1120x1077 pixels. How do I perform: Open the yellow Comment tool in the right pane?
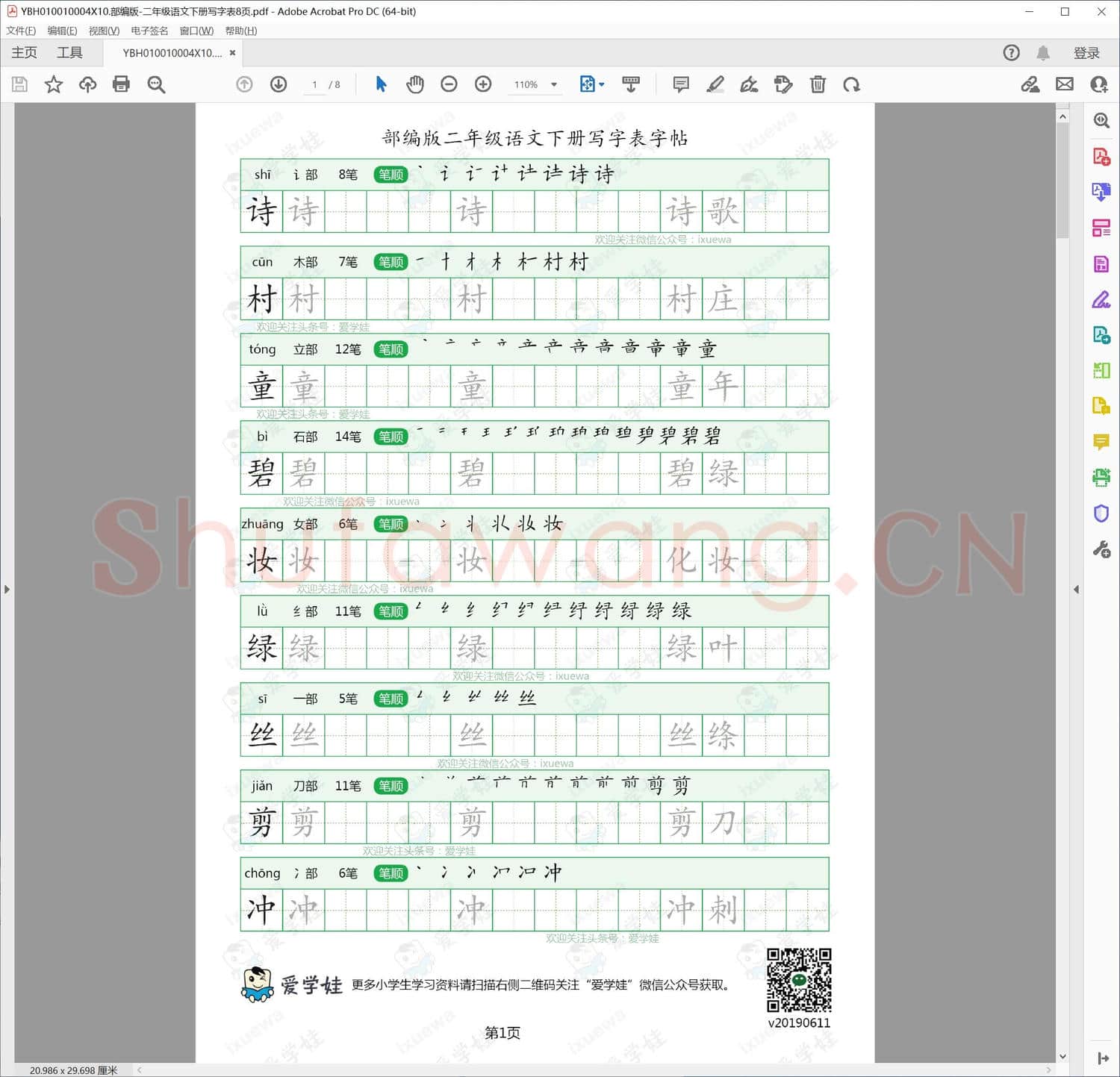click(x=1101, y=442)
